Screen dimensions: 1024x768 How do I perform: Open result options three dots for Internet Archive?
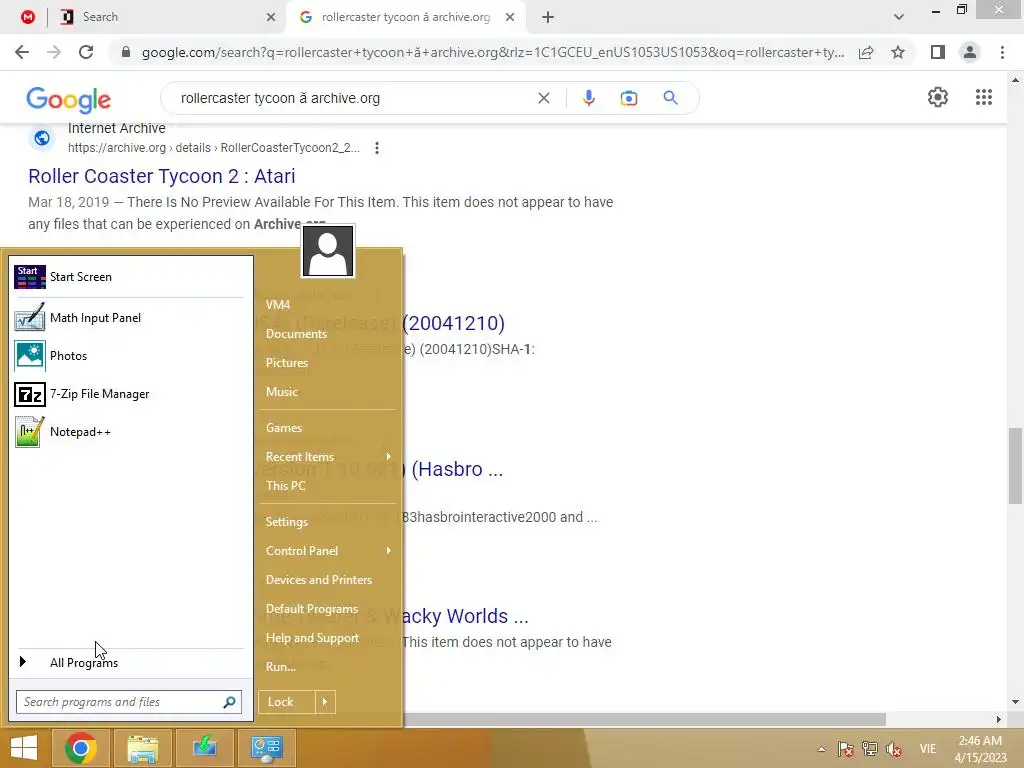coord(377,148)
